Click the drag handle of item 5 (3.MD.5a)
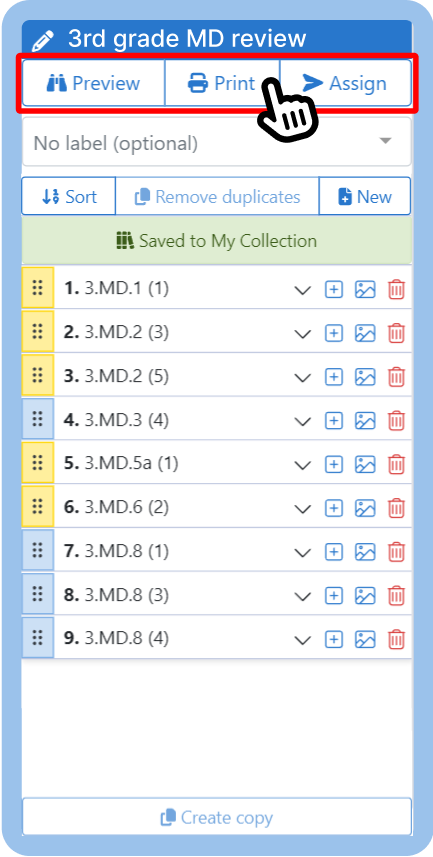 38,462
